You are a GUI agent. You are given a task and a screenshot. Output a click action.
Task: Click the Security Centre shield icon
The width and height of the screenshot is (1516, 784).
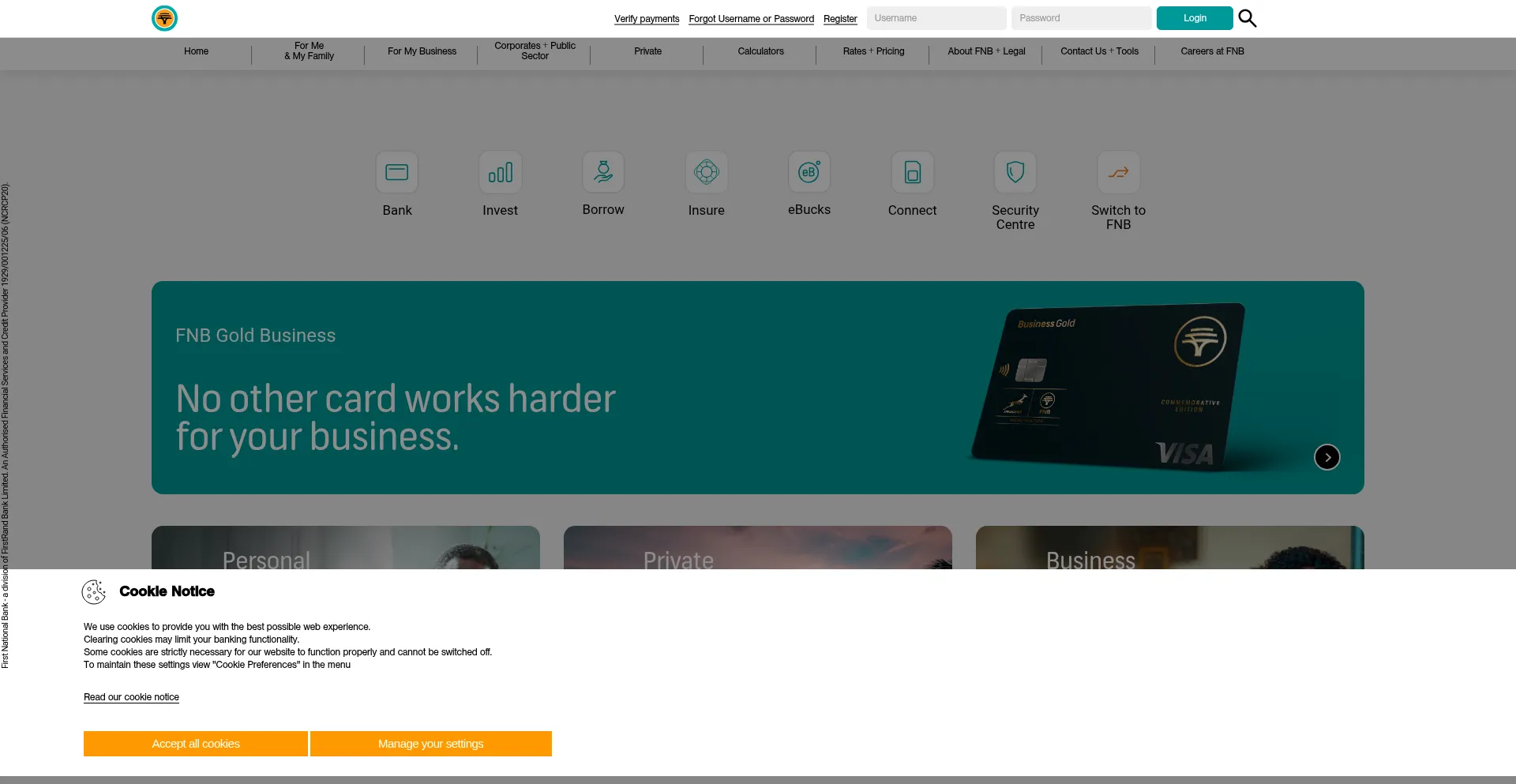point(1015,172)
